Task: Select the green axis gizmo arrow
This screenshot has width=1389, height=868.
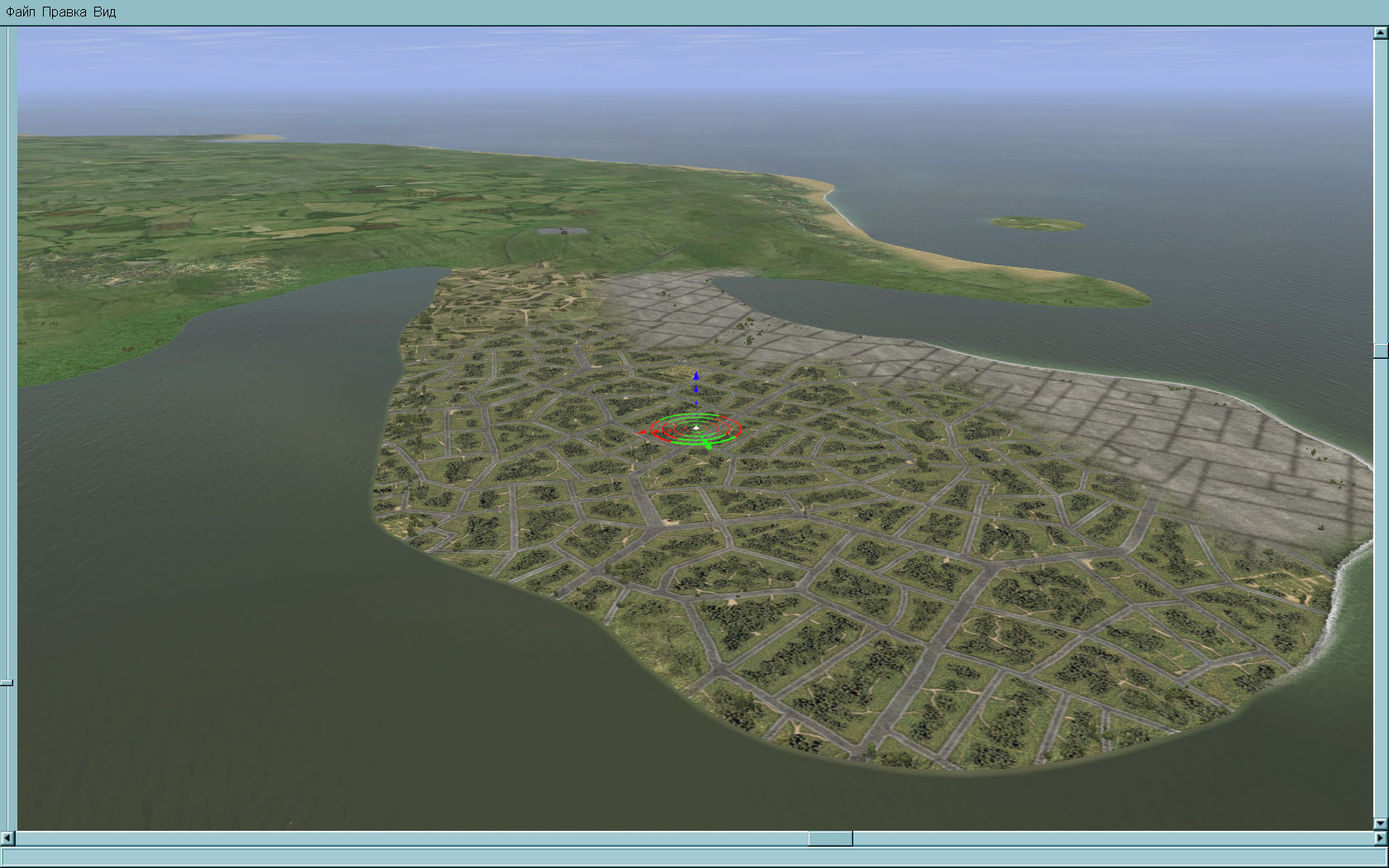Action: tap(707, 446)
